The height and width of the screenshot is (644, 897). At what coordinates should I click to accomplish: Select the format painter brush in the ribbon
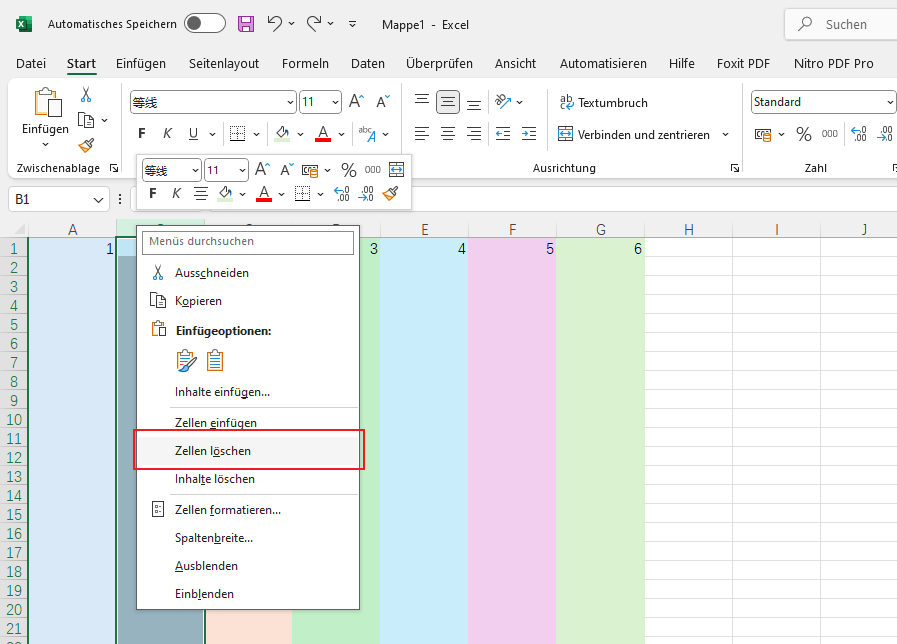point(86,146)
